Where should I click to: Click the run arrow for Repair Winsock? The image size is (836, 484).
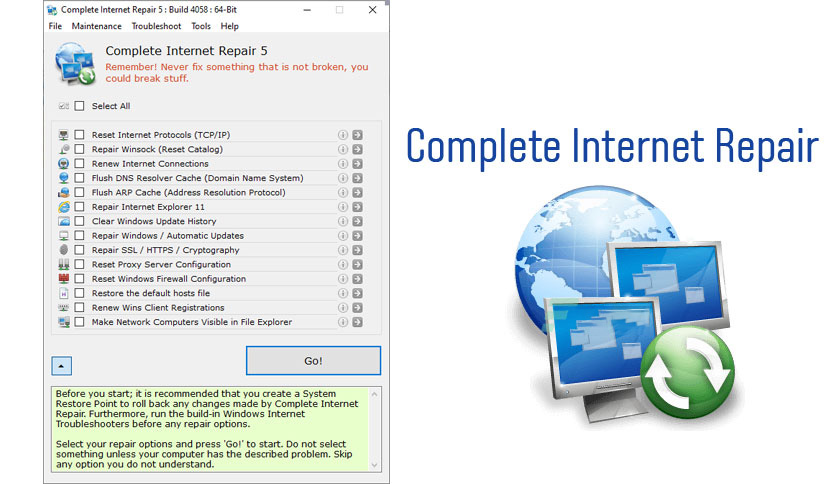357,149
